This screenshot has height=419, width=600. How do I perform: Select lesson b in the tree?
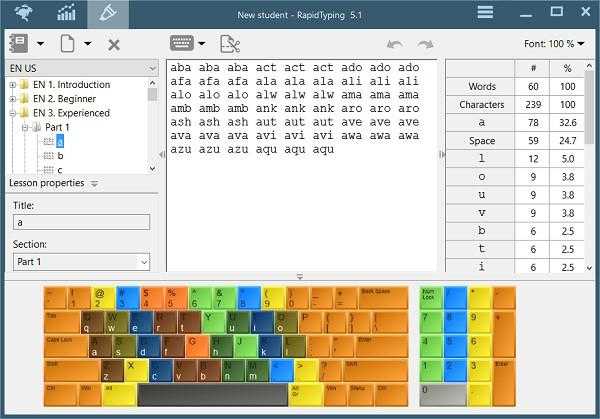click(60, 156)
